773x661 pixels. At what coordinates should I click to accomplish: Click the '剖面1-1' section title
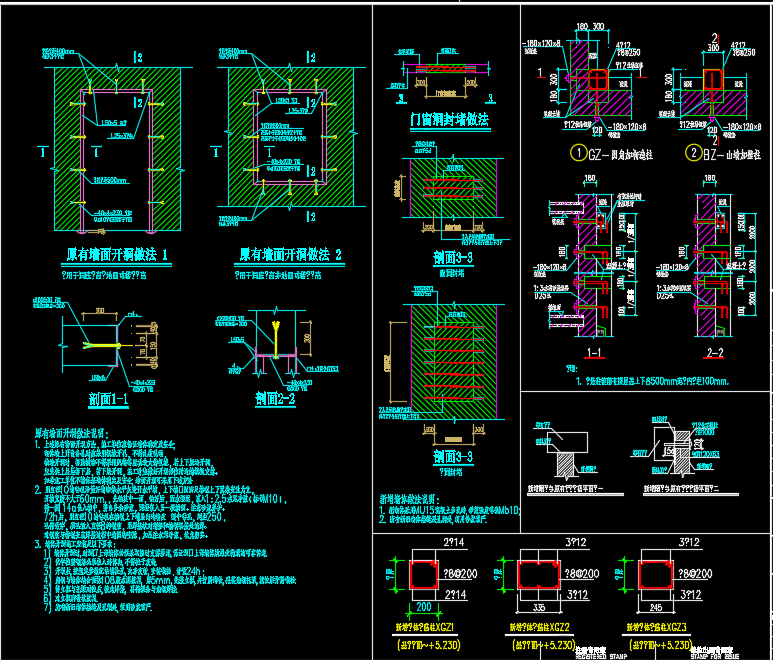click(108, 399)
